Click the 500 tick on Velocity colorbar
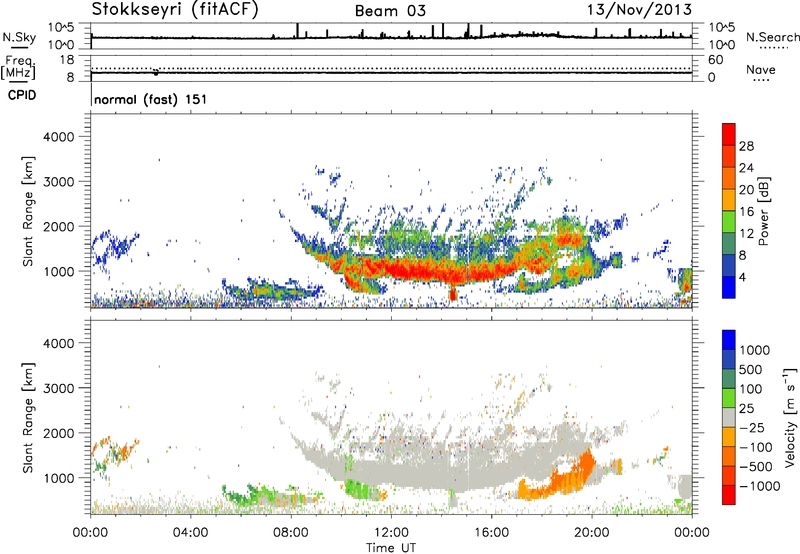800x554 pixels. [751, 369]
